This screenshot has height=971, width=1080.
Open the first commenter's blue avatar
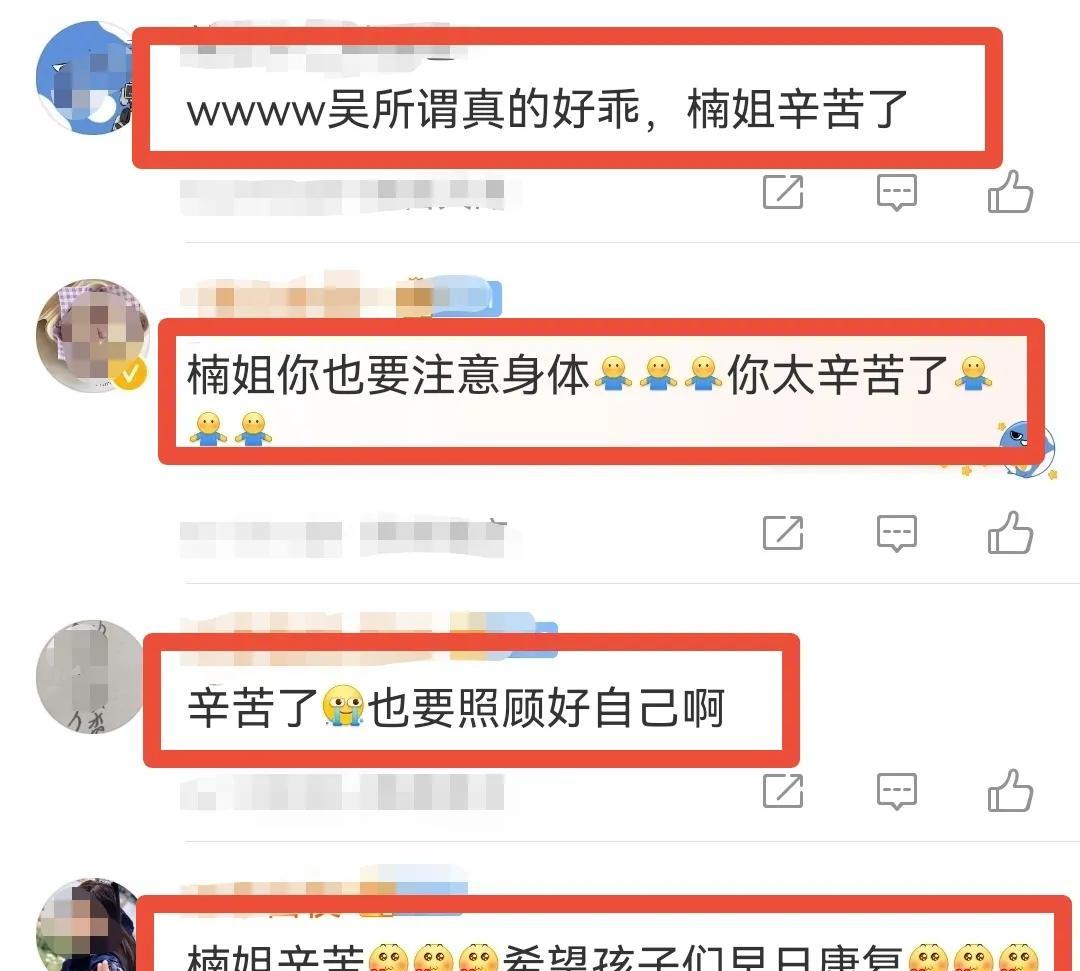[86, 77]
